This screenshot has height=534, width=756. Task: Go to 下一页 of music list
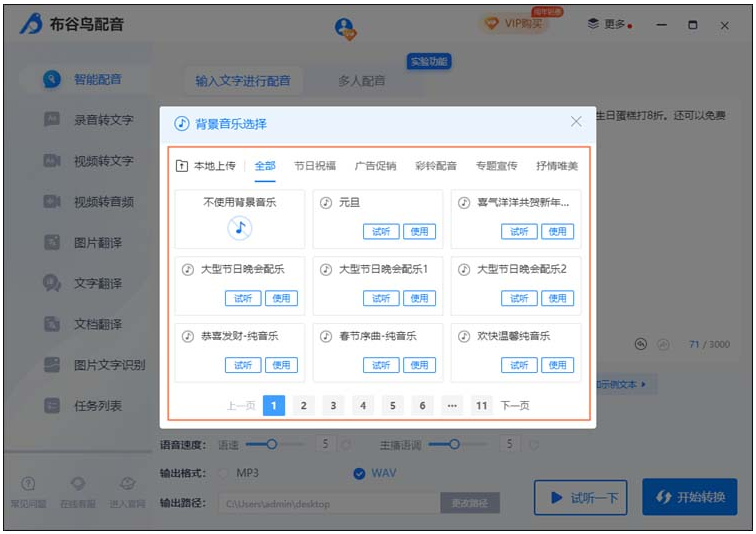(514, 405)
